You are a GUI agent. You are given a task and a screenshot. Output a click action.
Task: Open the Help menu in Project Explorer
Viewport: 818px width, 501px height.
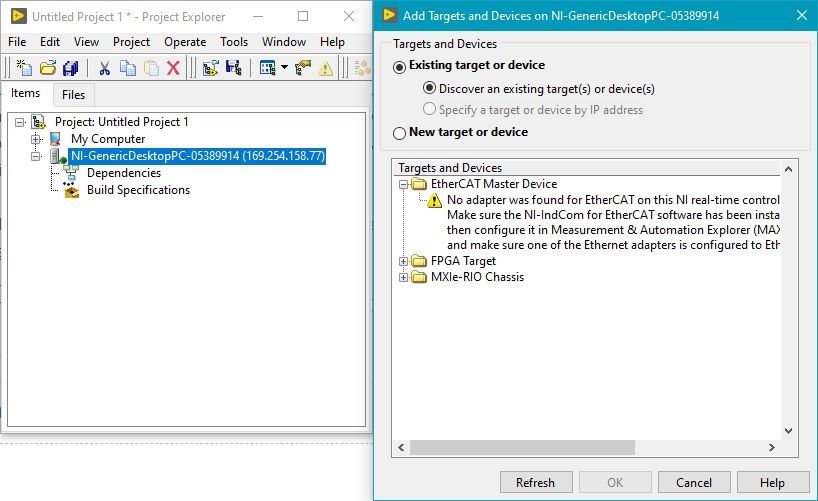332,42
